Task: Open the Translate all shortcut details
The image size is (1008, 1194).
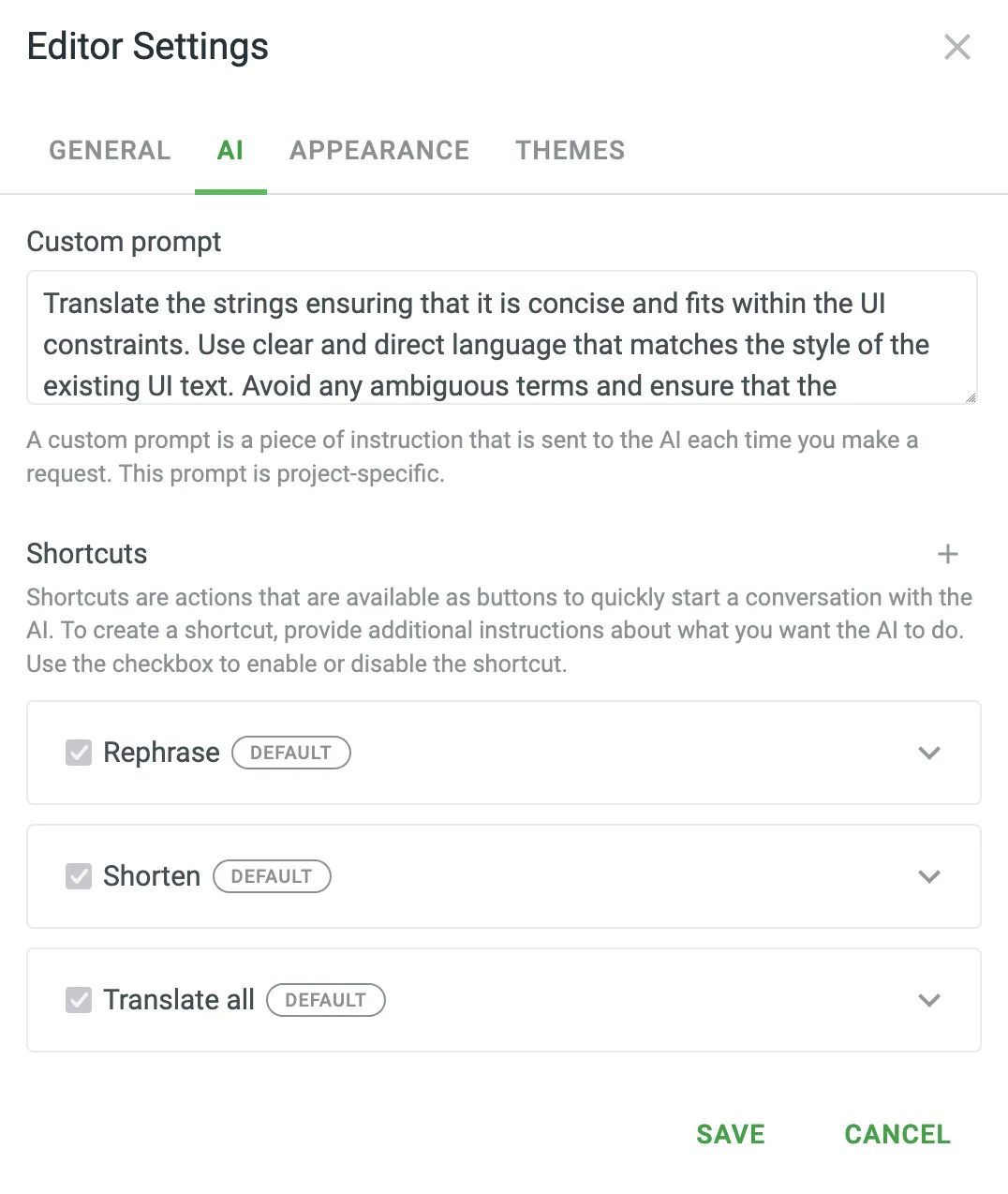Action: [929, 1000]
